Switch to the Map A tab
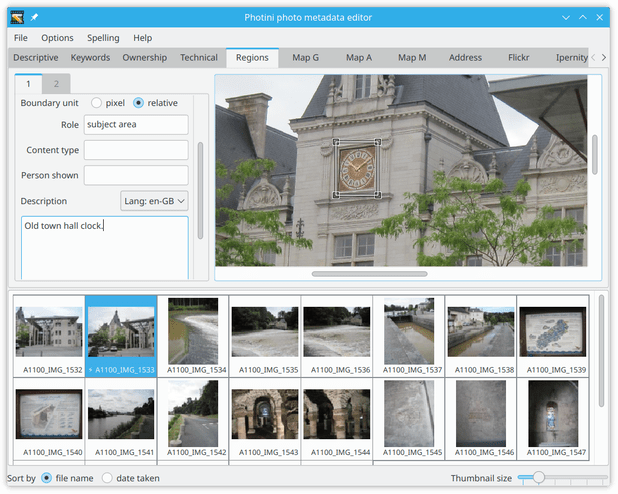The height and width of the screenshot is (494, 618). pos(359,58)
